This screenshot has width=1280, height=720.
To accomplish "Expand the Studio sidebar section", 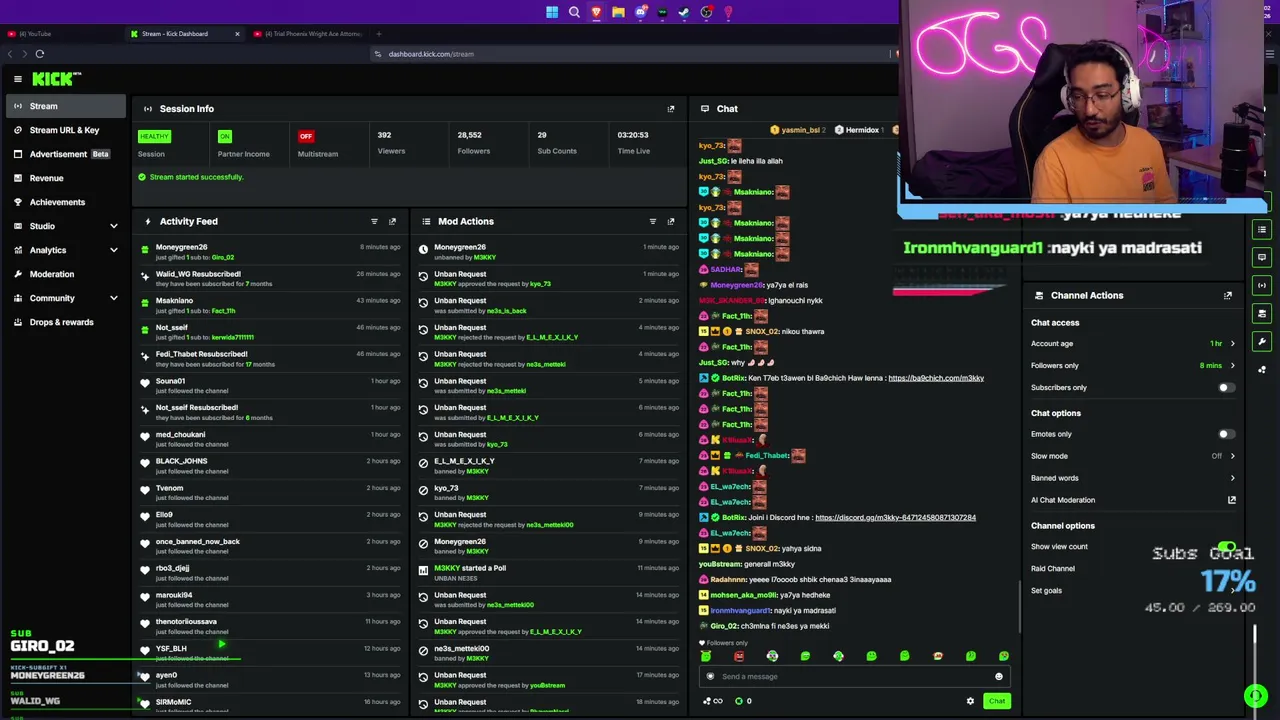I will click(113, 226).
